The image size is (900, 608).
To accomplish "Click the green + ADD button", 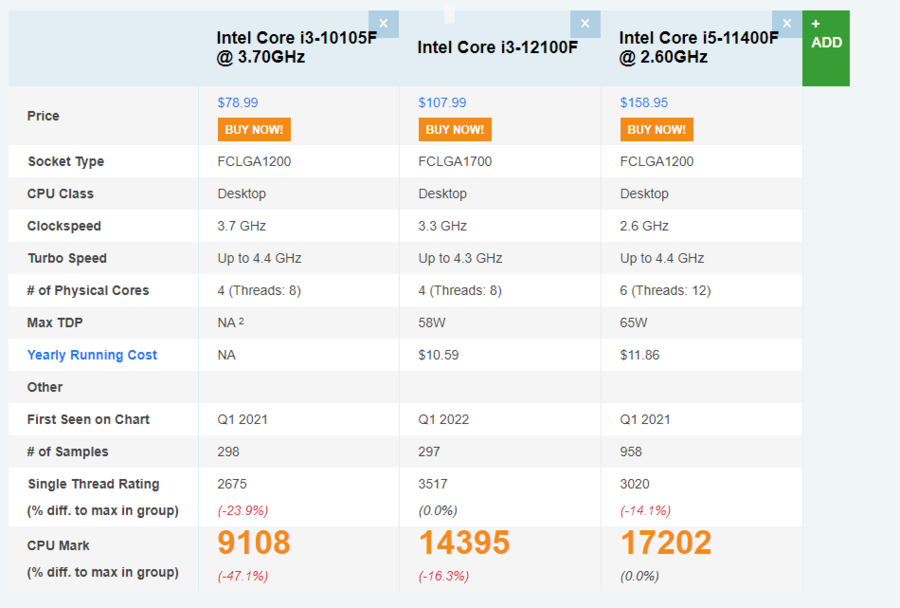I will [826, 48].
